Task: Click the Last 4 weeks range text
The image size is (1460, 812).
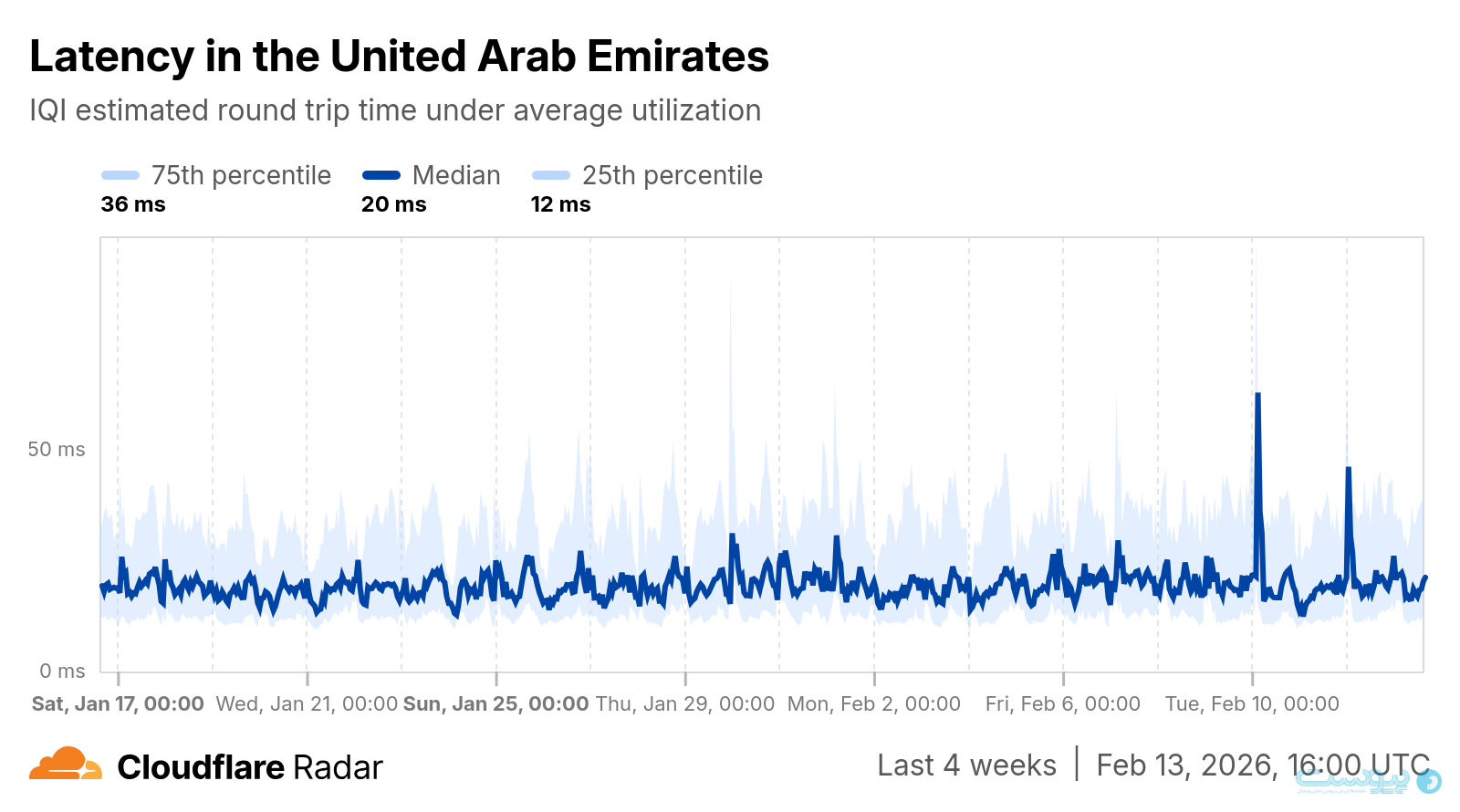Action: (966, 765)
